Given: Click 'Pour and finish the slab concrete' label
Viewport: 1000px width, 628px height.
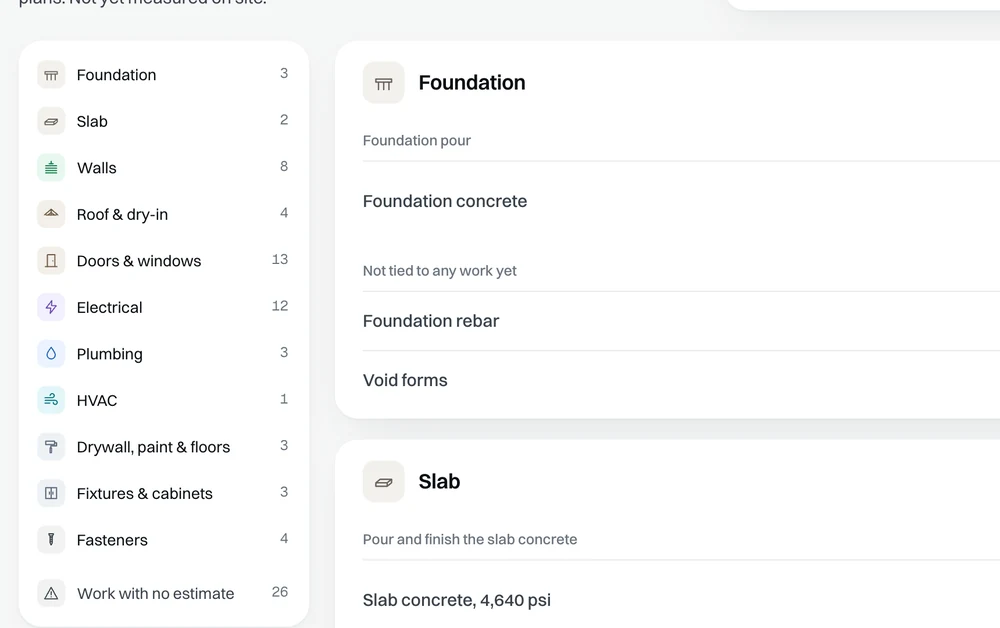Looking at the screenshot, I should [469, 539].
